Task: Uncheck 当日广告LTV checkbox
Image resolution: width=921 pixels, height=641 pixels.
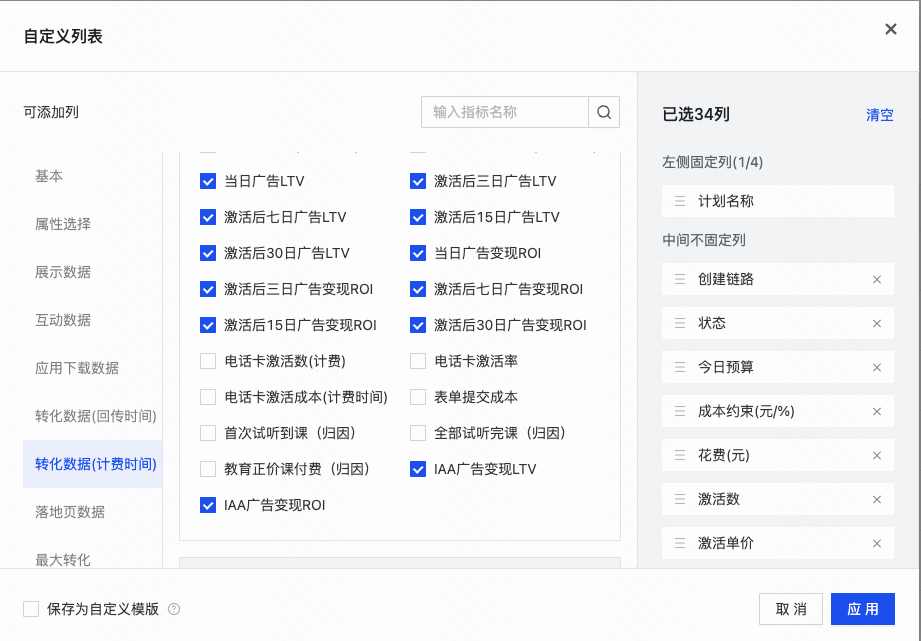Action: point(208,181)
